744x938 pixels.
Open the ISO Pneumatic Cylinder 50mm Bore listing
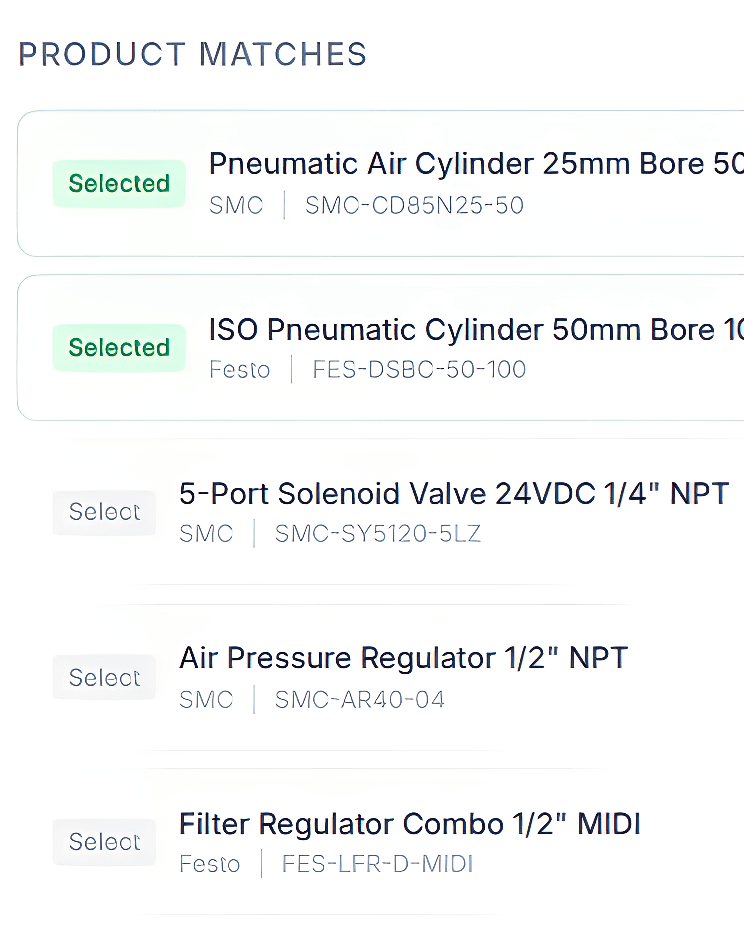[x=450, y=329]
